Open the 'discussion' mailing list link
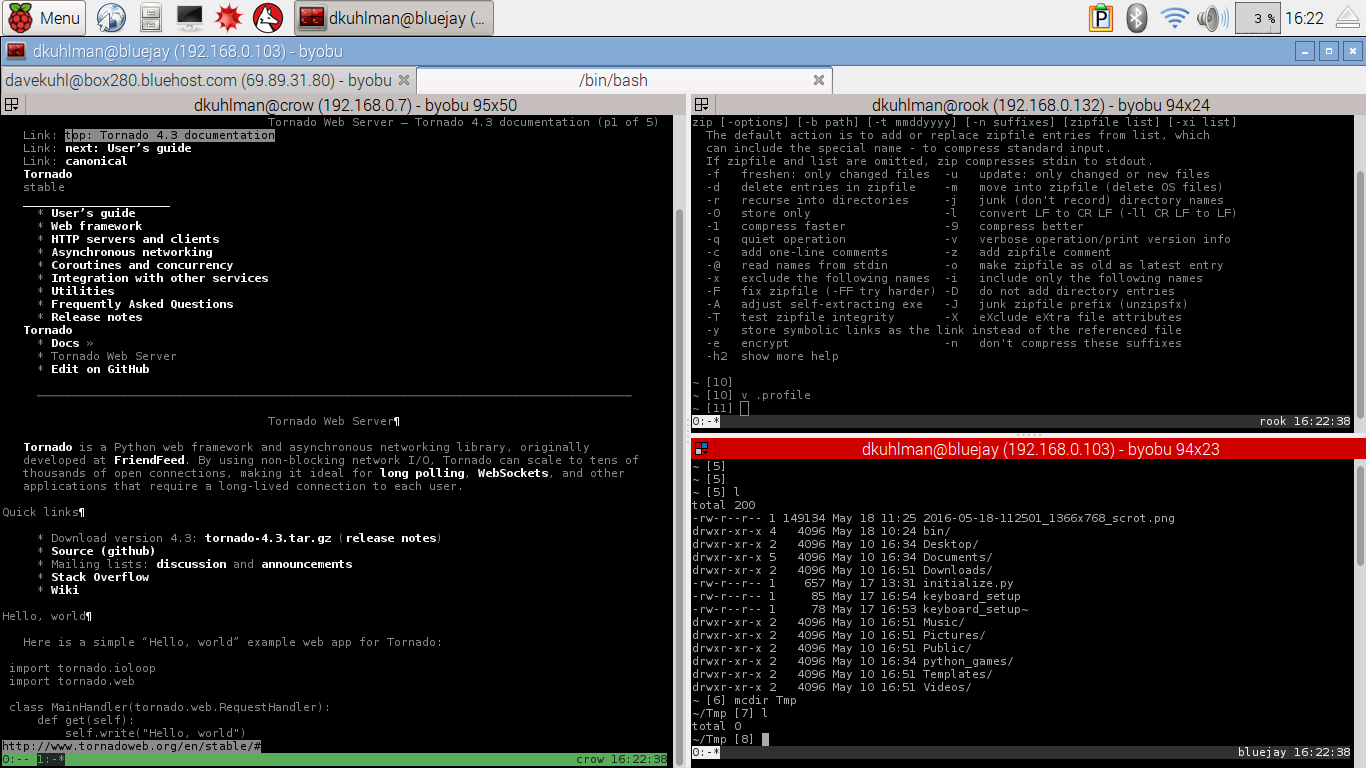 tap(191, 564)
